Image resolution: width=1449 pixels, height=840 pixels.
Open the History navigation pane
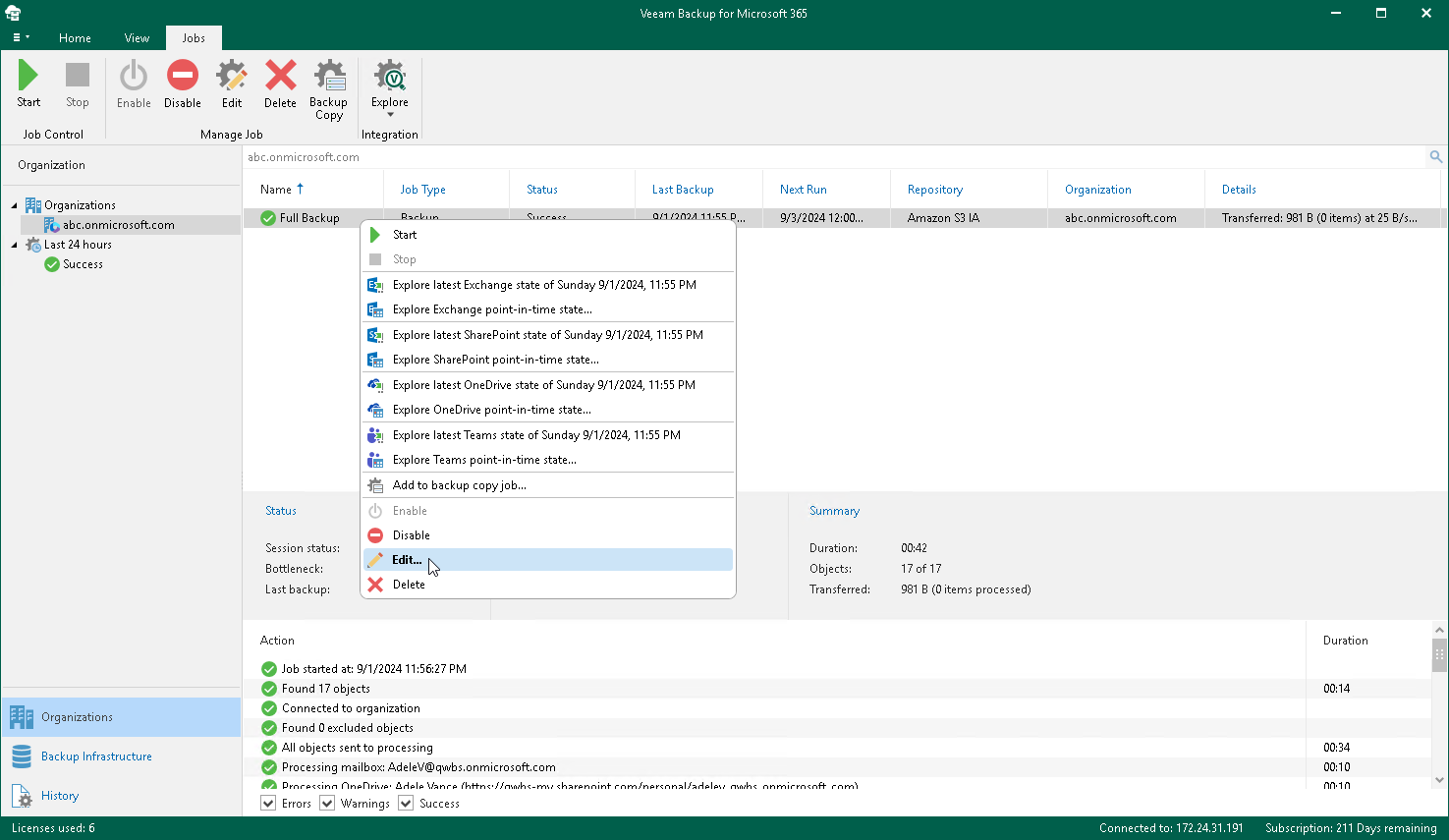coord(122,796)
